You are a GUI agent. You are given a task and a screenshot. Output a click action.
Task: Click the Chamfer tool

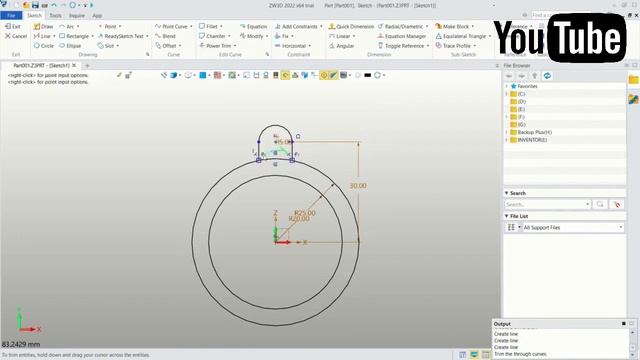click(x=212, y=36)
